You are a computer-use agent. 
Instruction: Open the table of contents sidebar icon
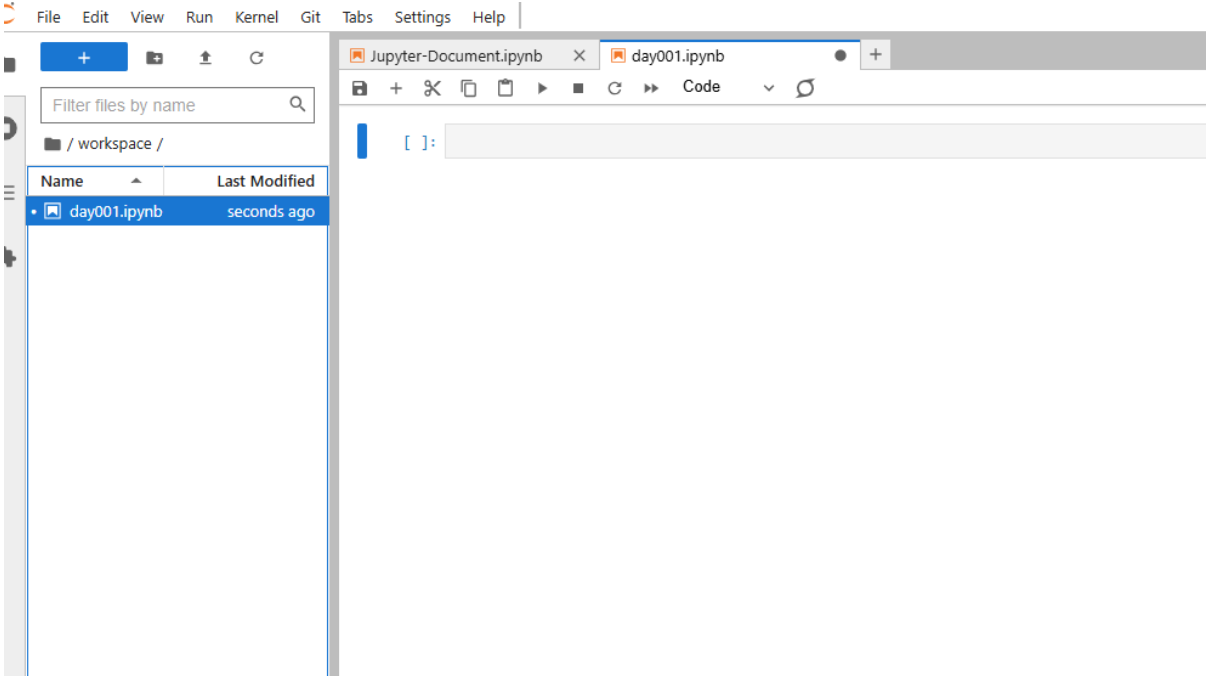pos(10,191)
